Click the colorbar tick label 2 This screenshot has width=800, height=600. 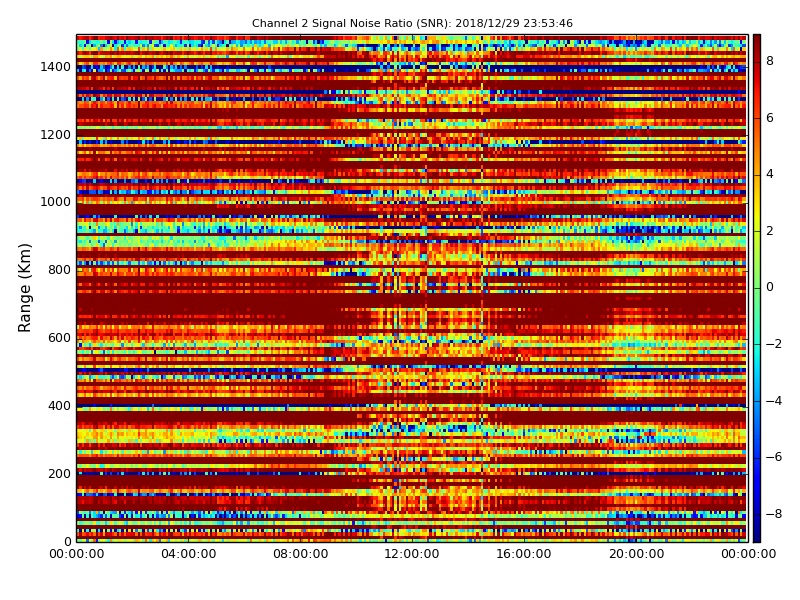tap(770, 231)
